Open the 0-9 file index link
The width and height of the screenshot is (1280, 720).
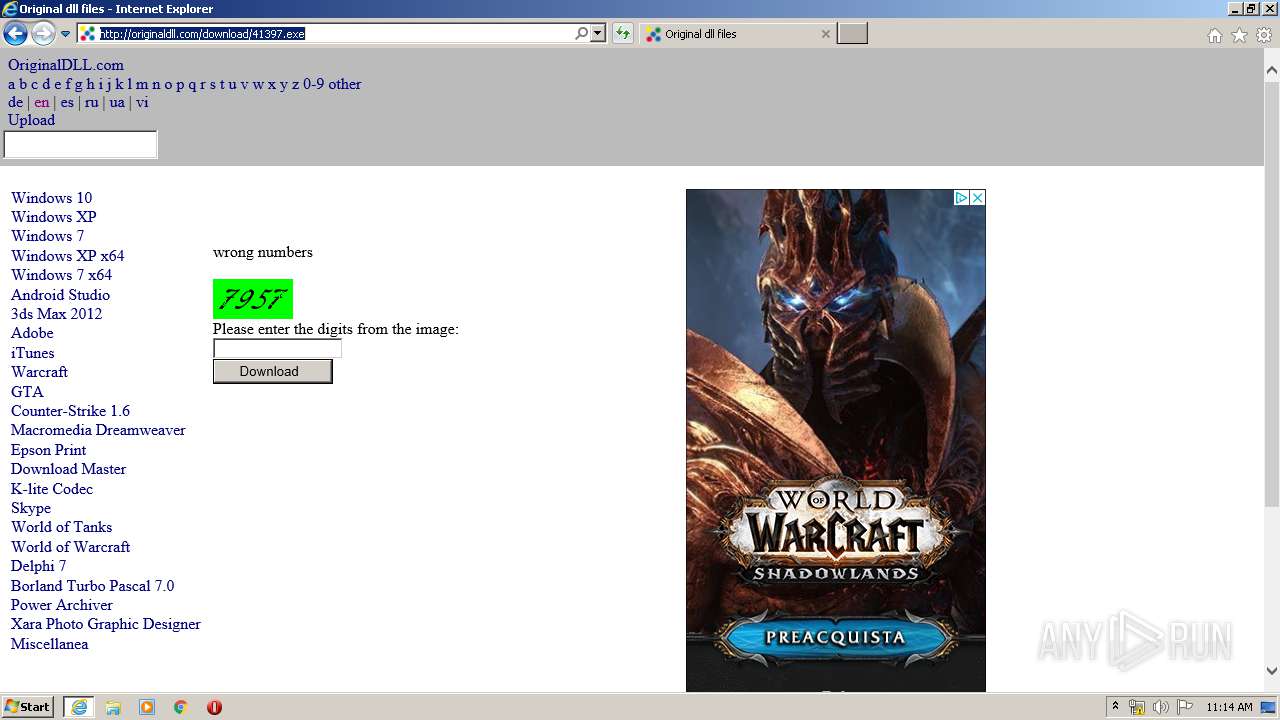tap(313, 84)
